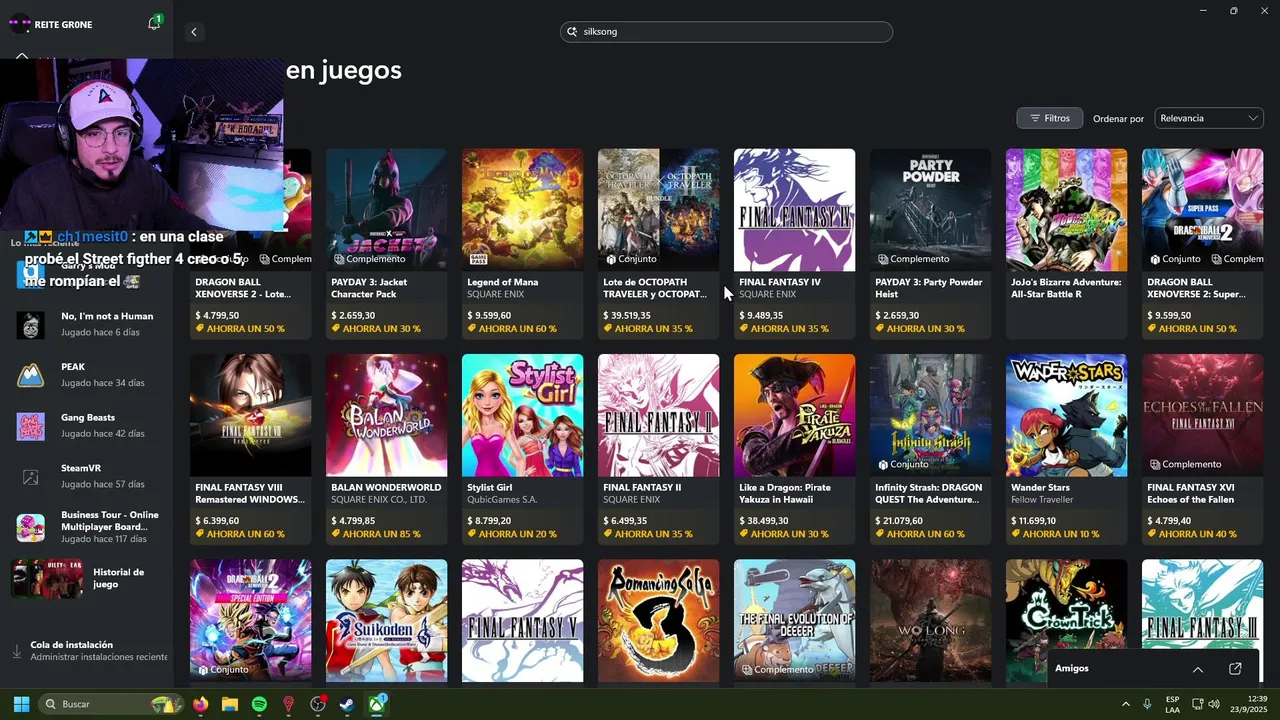The width and height of the screenshot is (1280, 720).
Task: Open 'No, I'm not a Human' in sidebar
Action: point(88,324)
